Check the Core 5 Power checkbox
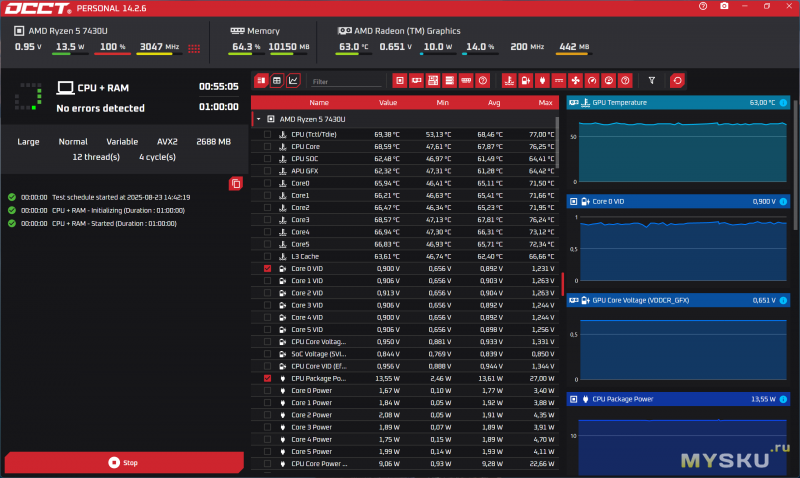 267,451
